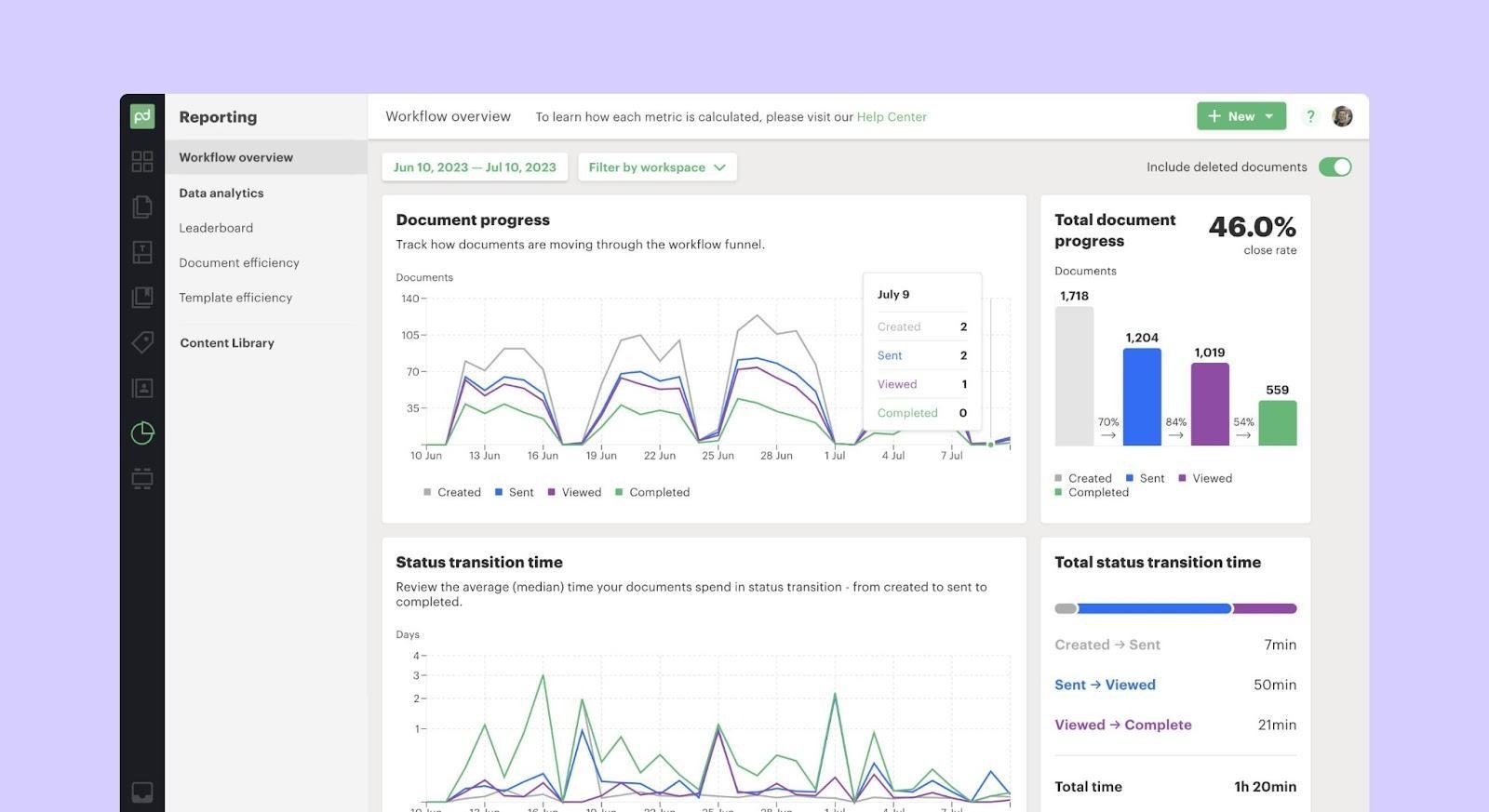Click the help question mark icon
Image resolution: width=1489 pixels, height=812 pixels.
point(1310,116)
